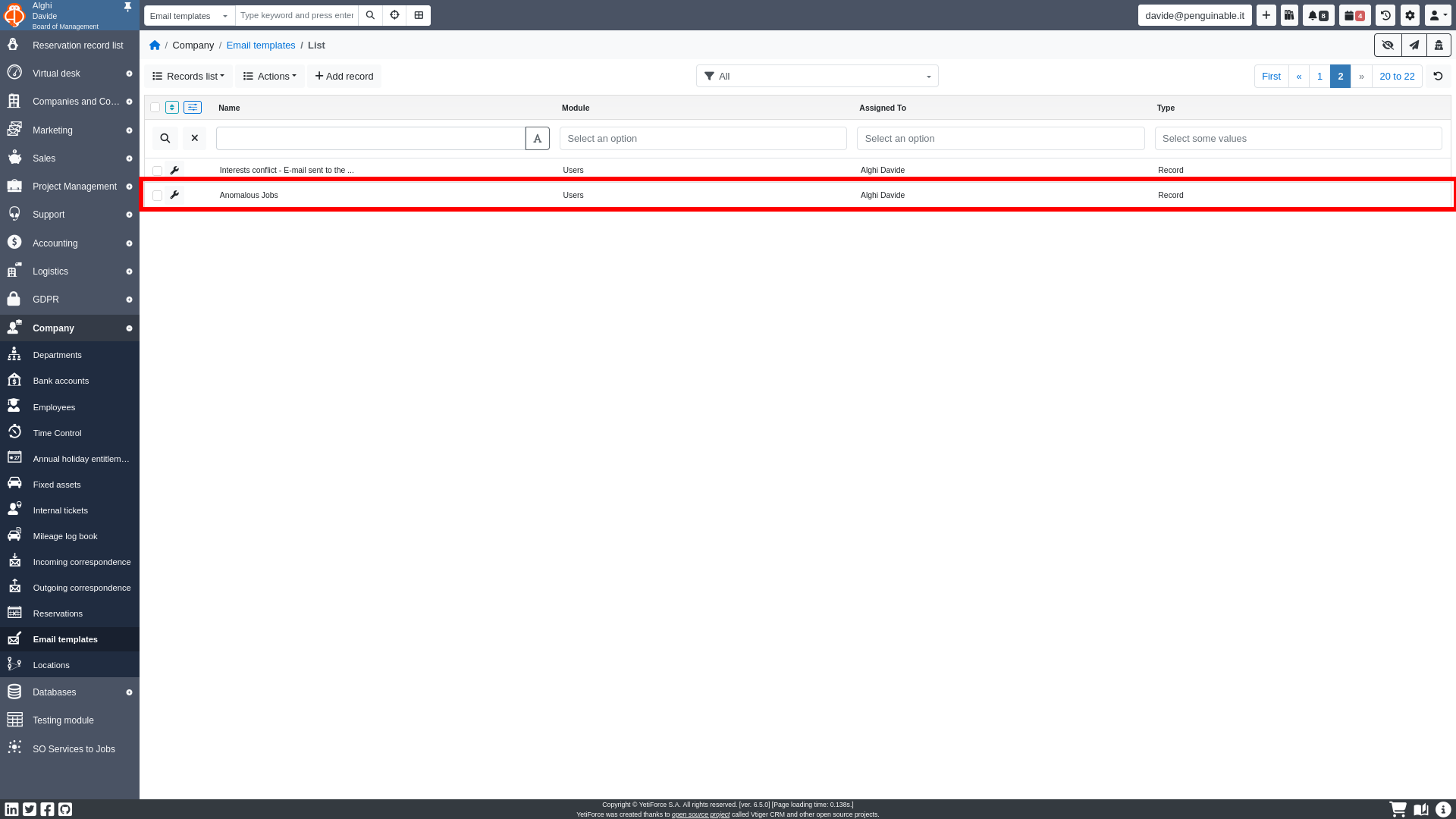Open Time Control in sidebar
Image resolution: width=1456 pixels, height=819 pixels.
[70, 433]
